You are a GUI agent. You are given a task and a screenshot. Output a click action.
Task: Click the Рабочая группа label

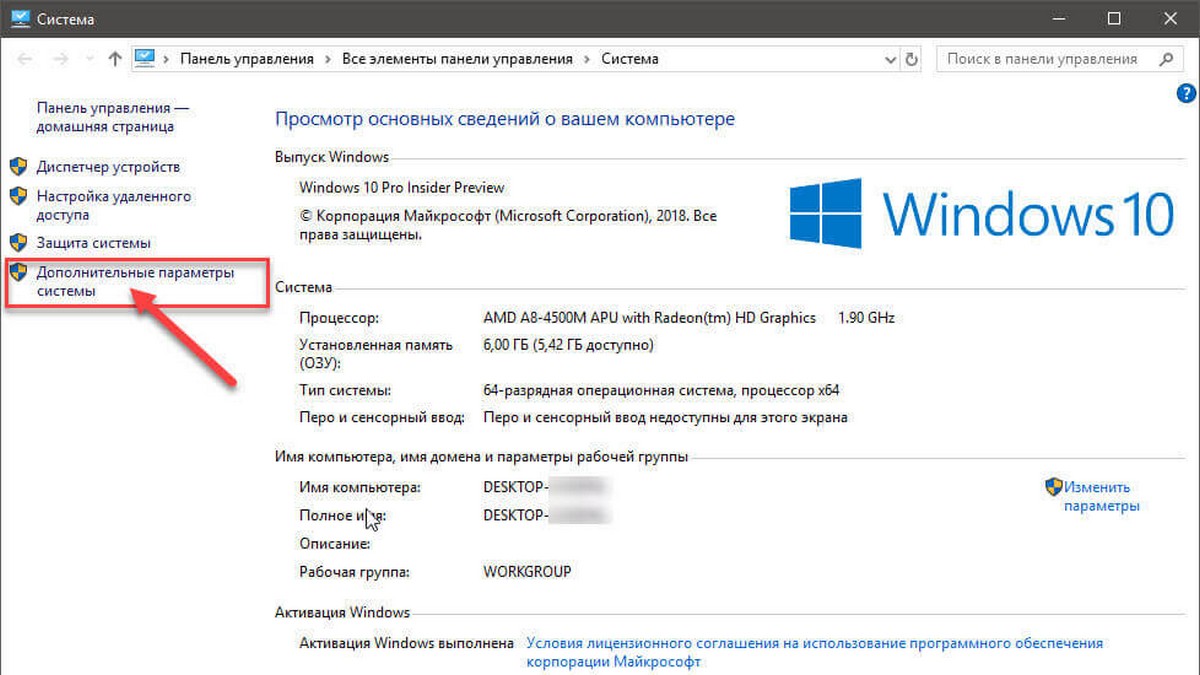355,572
